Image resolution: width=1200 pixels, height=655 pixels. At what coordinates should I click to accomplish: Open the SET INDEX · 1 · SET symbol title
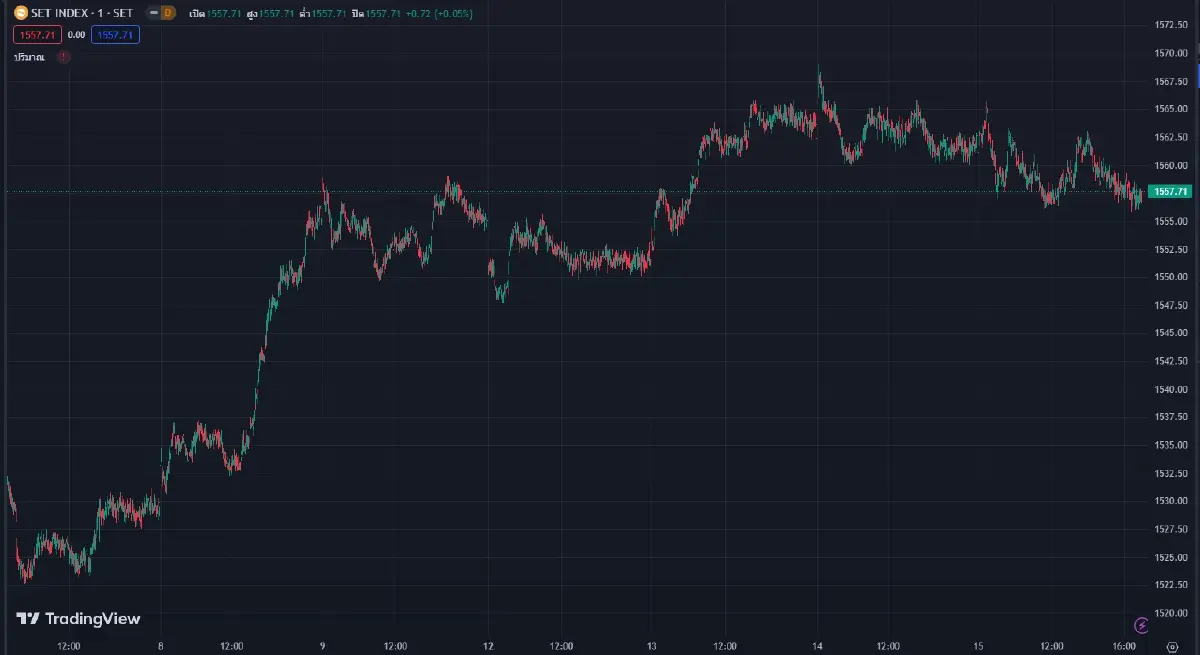click(x=82, y=14)
